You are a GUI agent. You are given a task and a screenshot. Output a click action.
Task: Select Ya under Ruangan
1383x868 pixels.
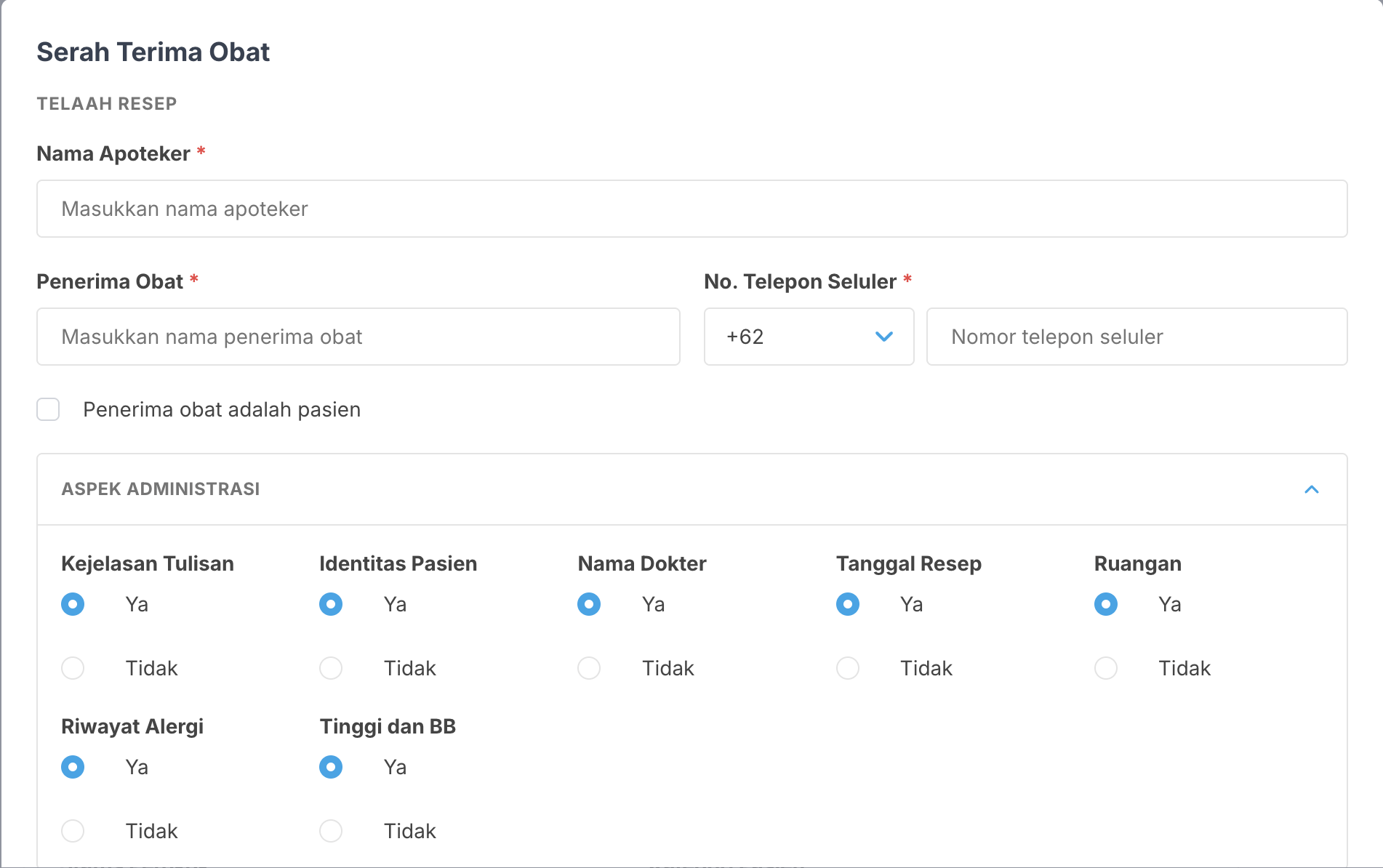click(1106, 604)
